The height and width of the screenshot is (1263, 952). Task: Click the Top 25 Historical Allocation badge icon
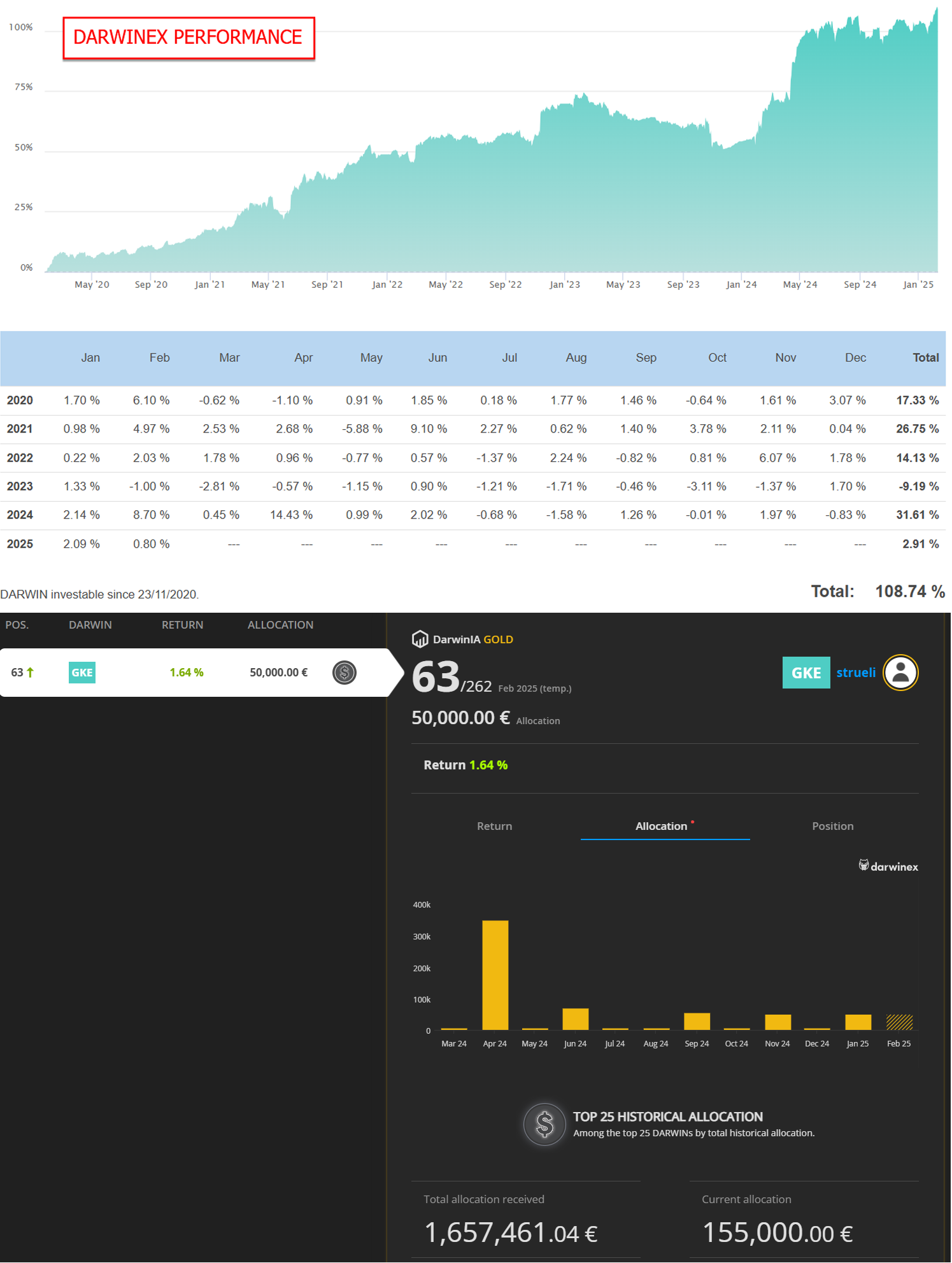544,1124
